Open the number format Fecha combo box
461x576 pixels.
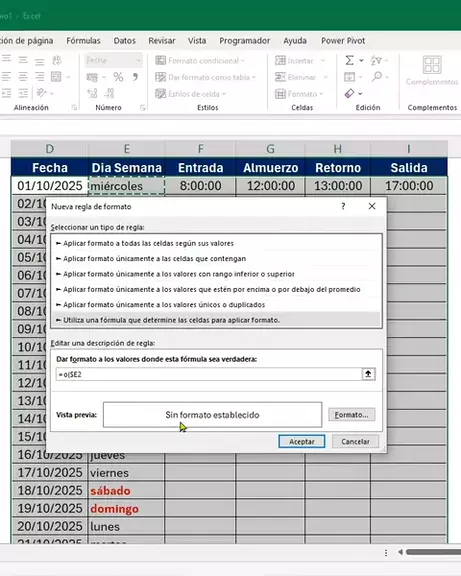click(114, 60)
